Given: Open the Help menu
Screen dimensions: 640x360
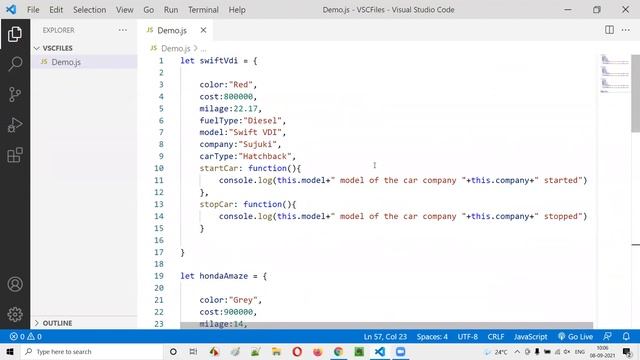Looking at the screenshot, I should (x=237, y=9).
